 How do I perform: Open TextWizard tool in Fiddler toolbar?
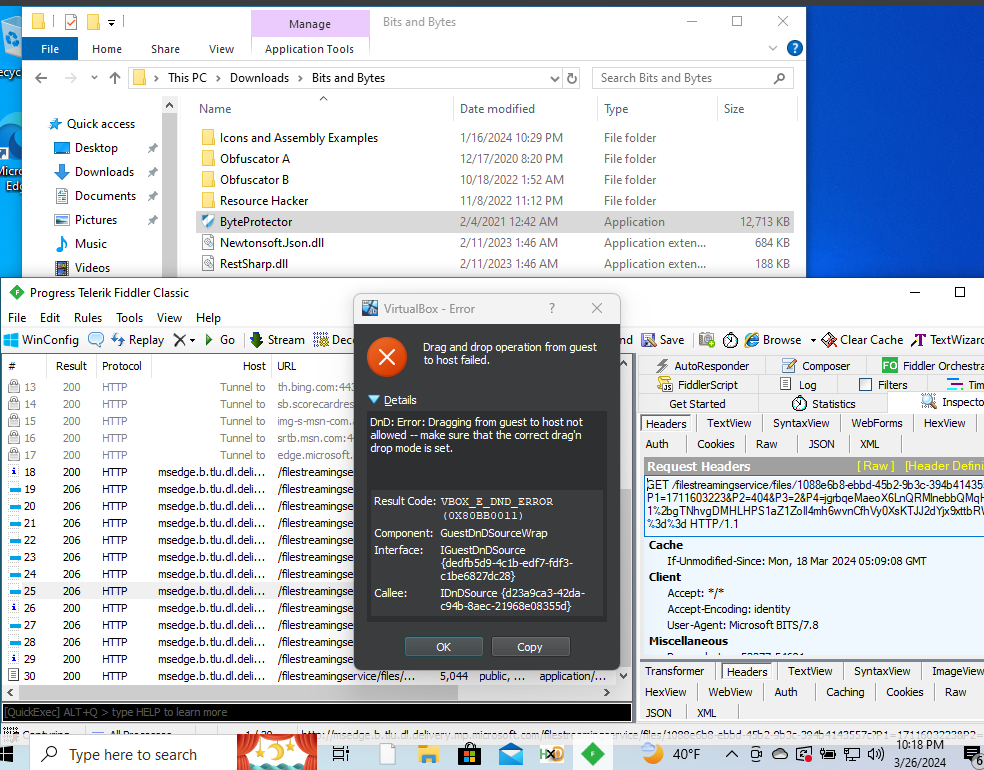(x=947, y=340)
